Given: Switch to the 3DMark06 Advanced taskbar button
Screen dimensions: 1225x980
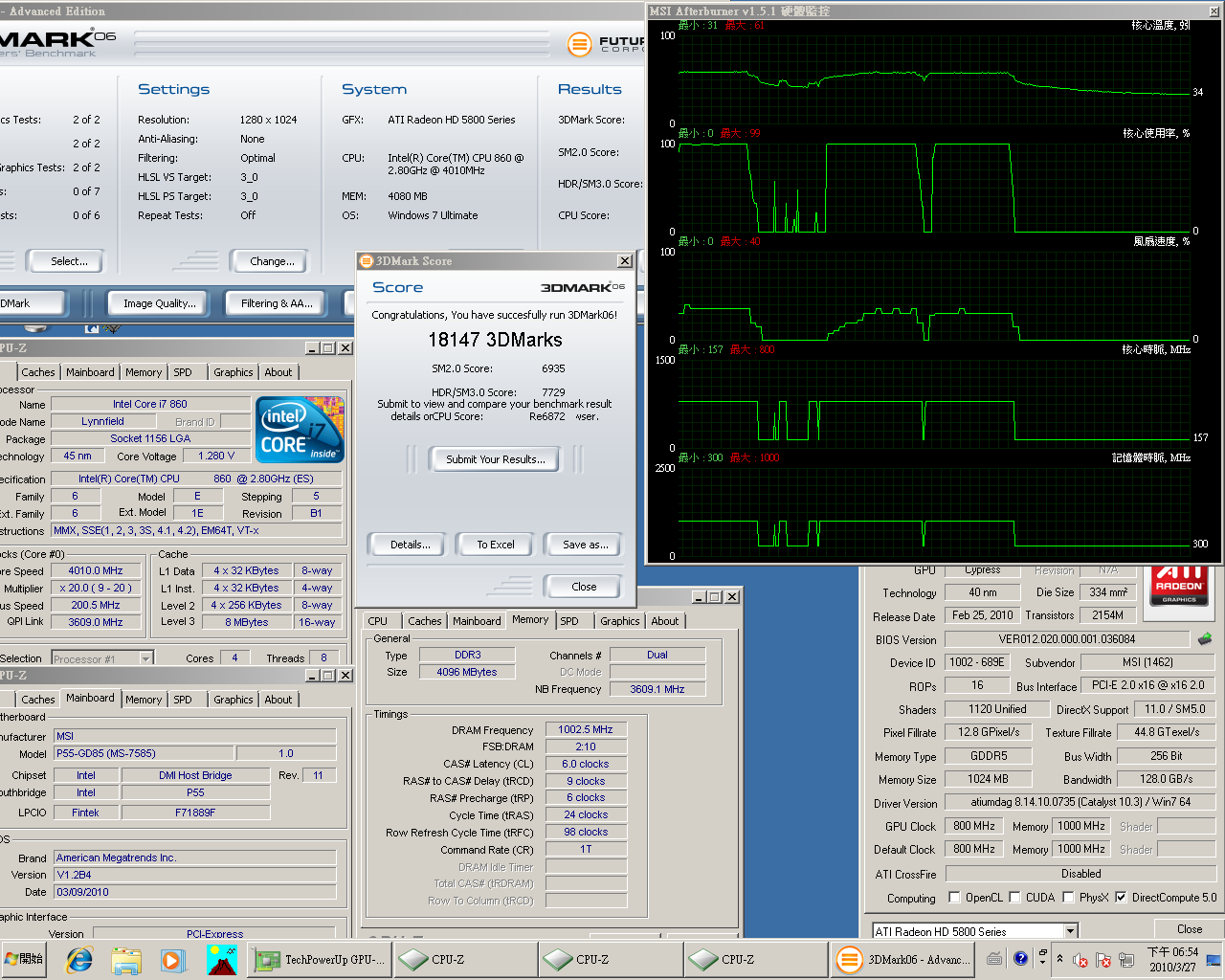Looking at the screenshot, I should click(x=902, y=959).
